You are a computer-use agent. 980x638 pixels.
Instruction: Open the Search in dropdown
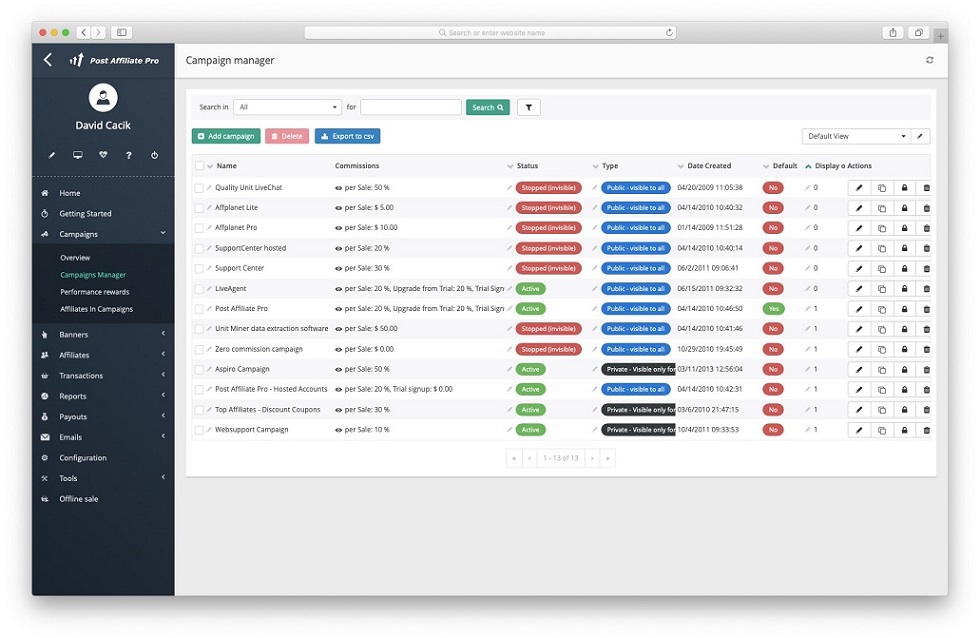287,106
